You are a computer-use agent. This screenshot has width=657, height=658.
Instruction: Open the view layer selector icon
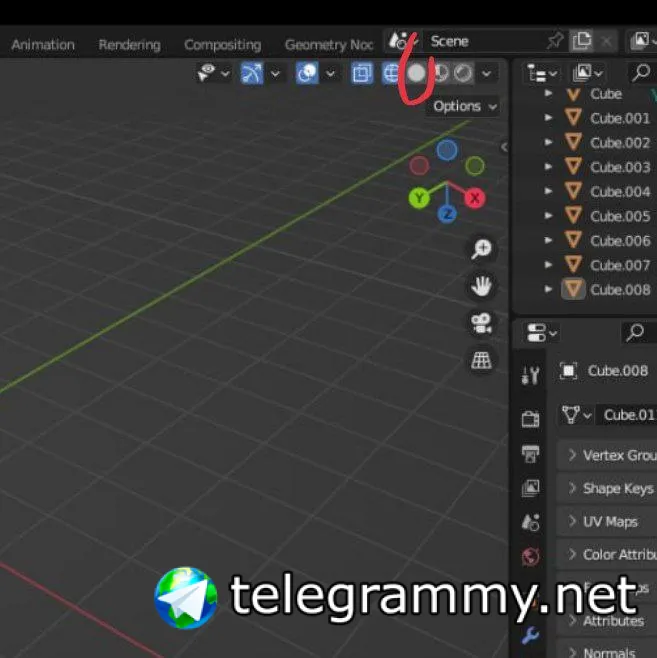click(642, 41)
